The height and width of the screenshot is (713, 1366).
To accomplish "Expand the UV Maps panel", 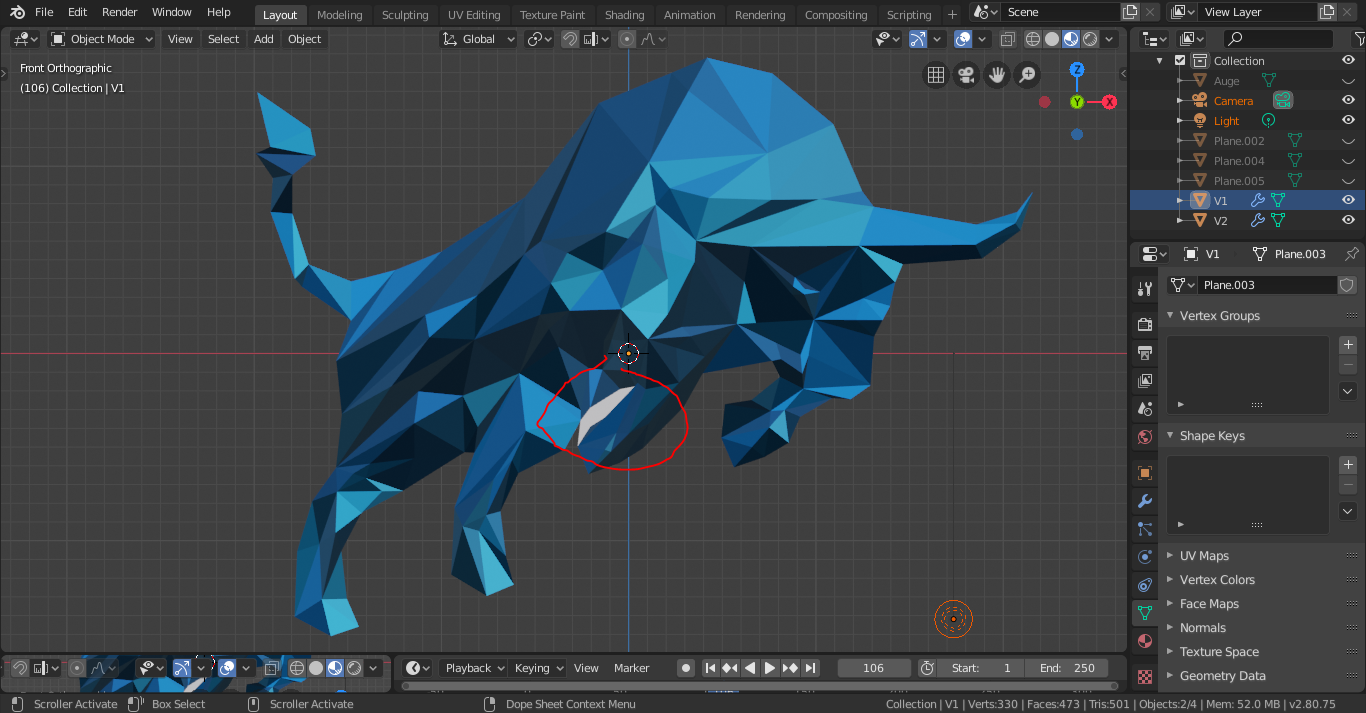I will coord(1204,556).
